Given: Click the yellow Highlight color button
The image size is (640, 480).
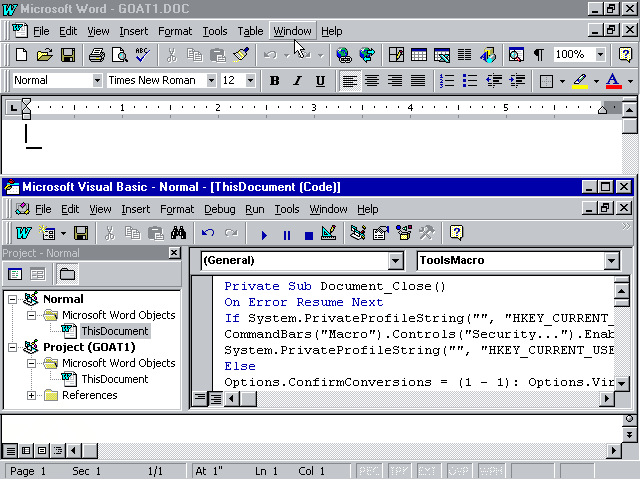Looking at the screenshot, I should click(x=580, y=81).
